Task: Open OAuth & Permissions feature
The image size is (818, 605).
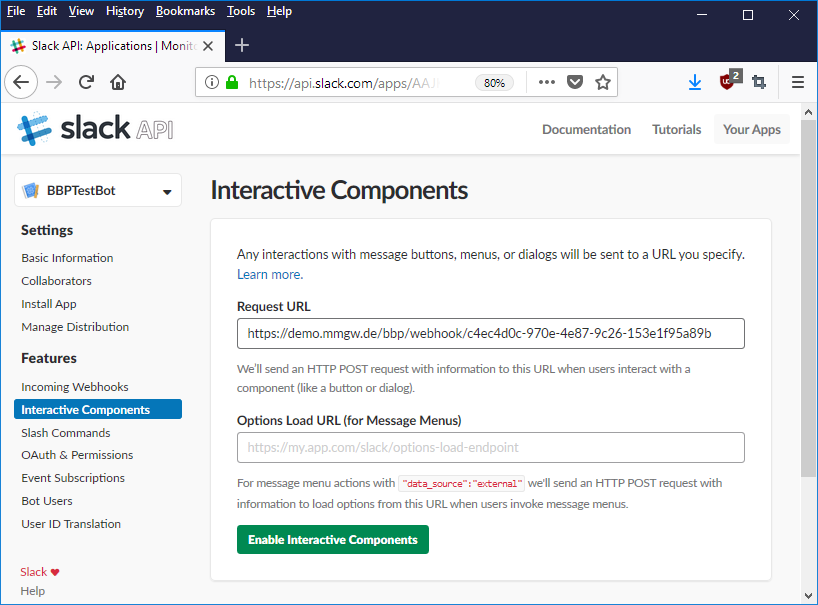Action: [x=77, y=455]
